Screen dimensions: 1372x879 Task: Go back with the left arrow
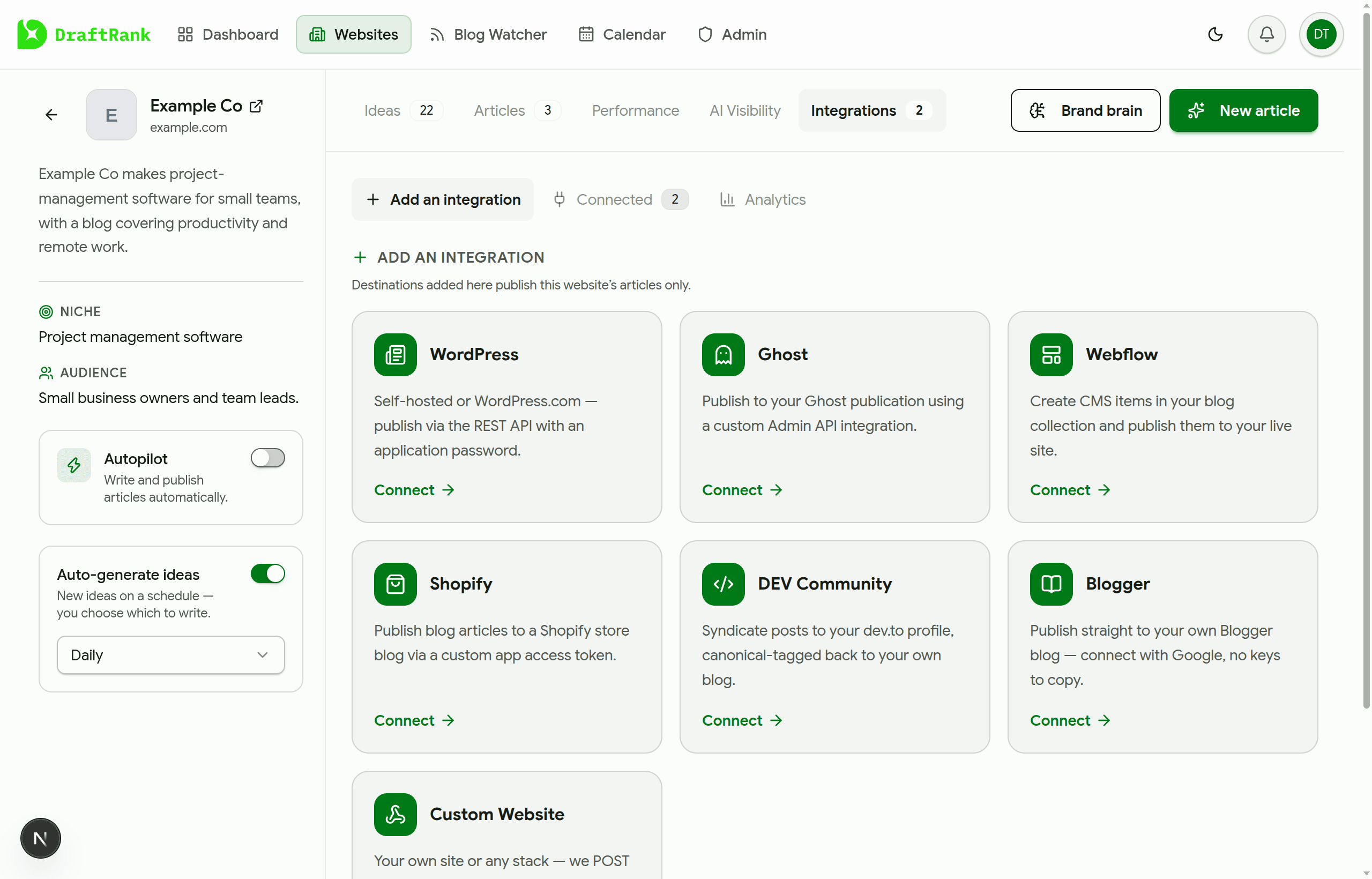(x=51, y=115)
